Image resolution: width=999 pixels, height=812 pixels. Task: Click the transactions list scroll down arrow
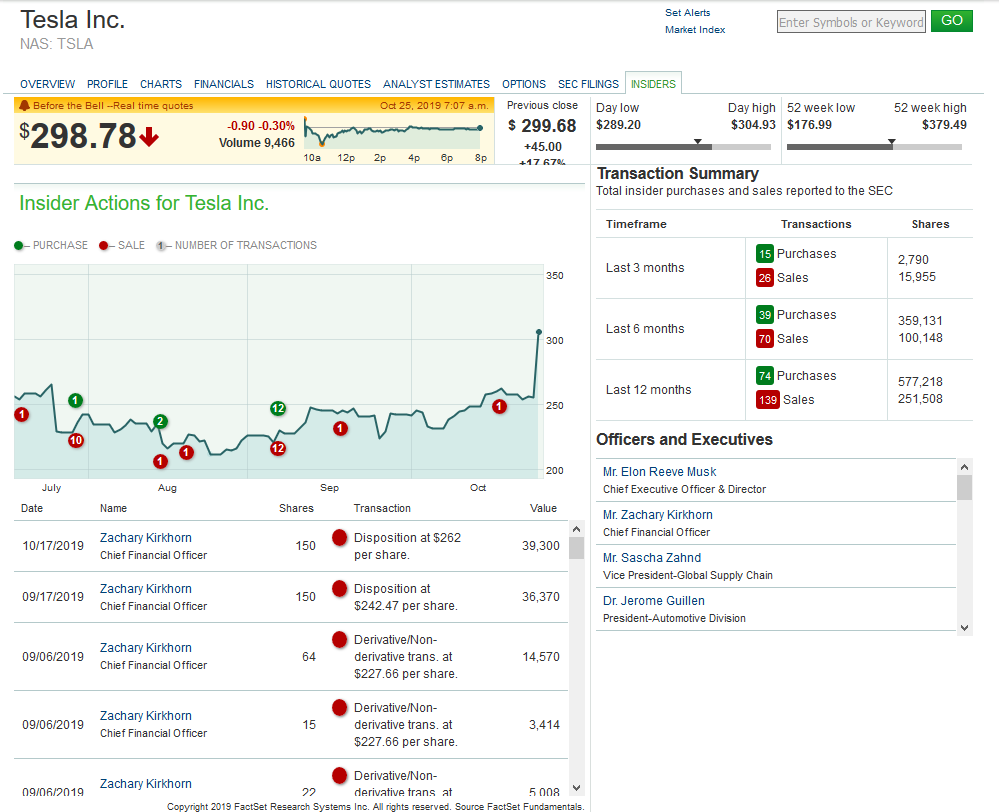(x=577, y=788)
